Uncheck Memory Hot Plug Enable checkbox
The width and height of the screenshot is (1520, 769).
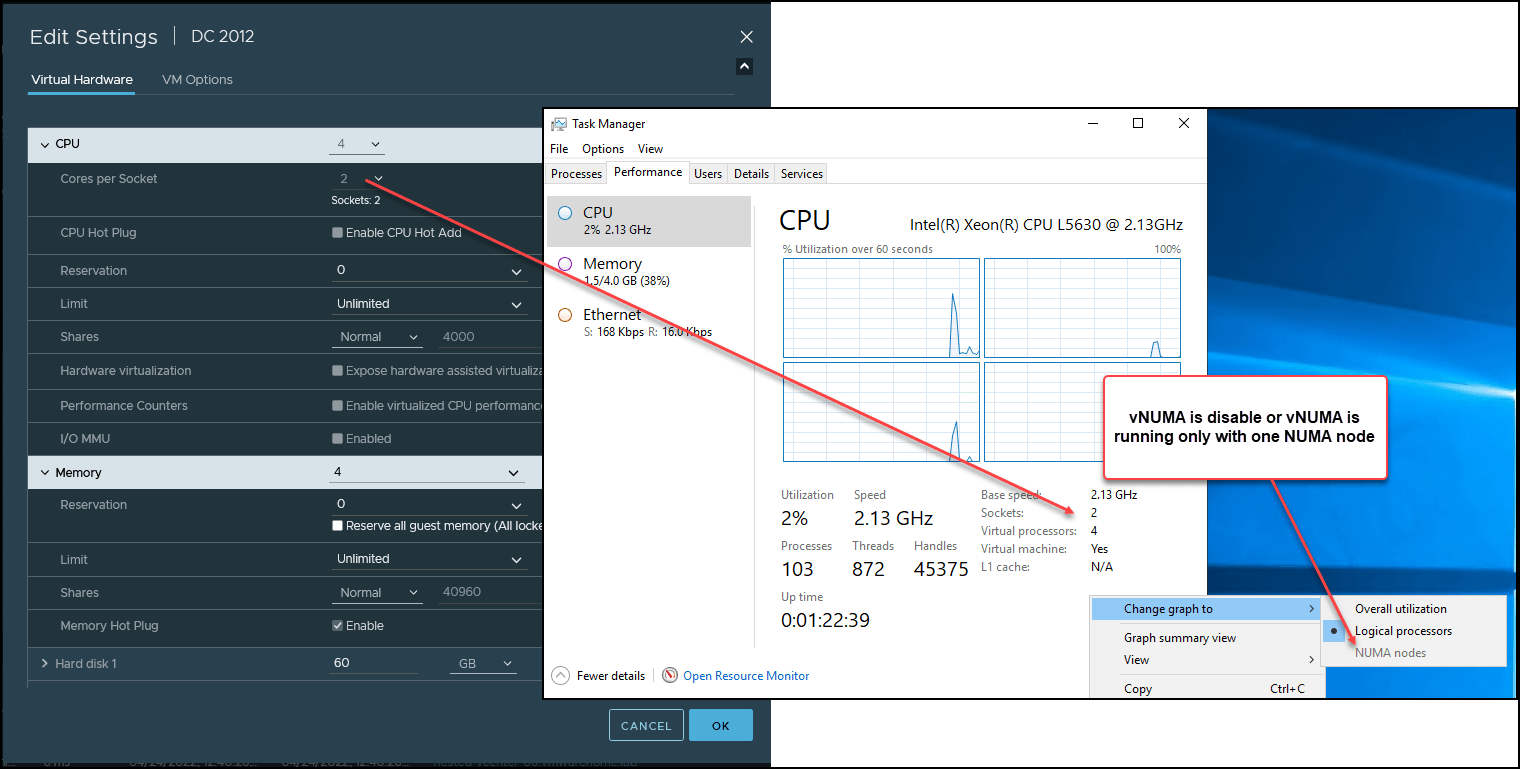coord(337,626)
